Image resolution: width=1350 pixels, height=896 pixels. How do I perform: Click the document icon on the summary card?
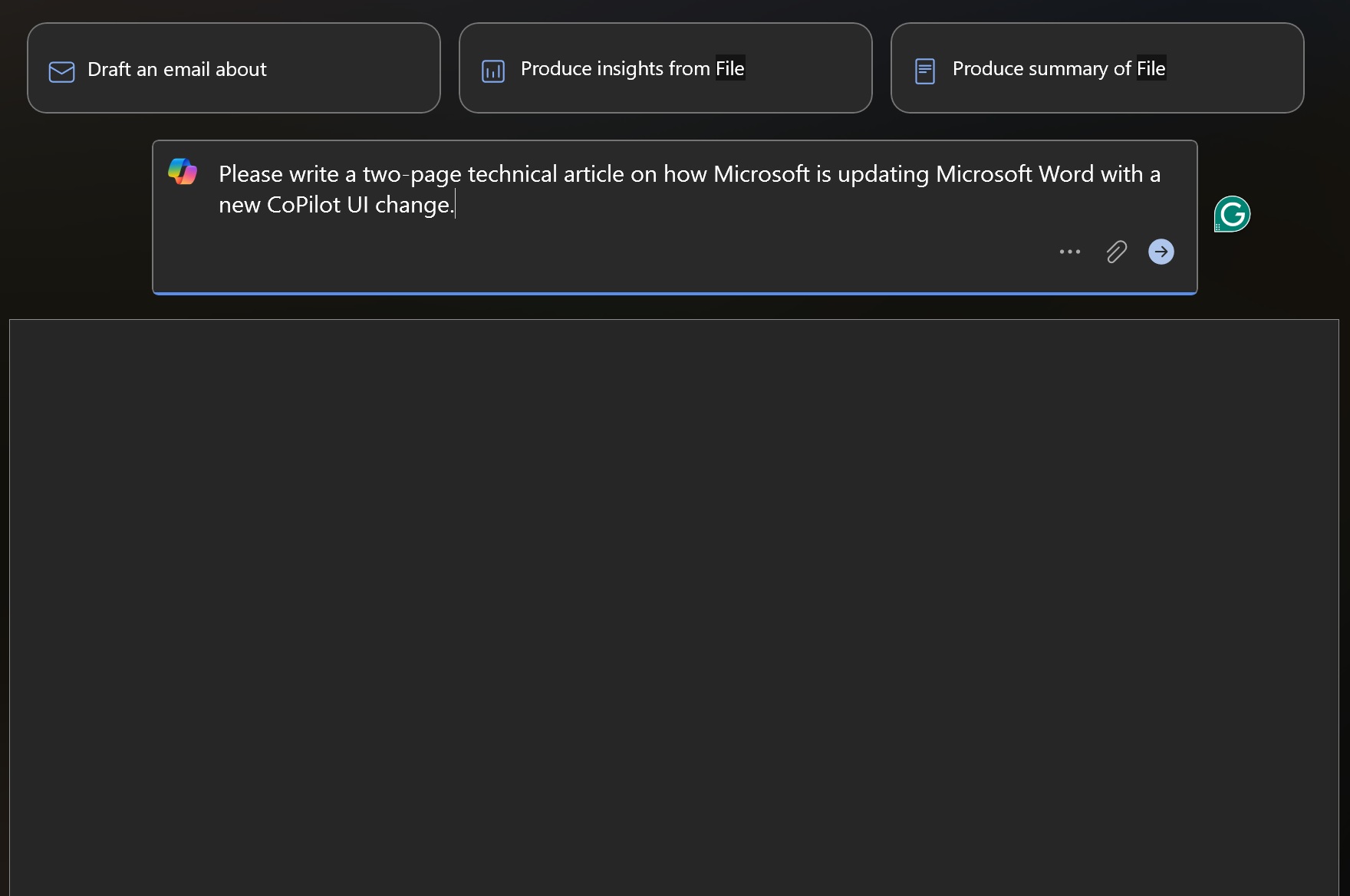coord(924,70)
